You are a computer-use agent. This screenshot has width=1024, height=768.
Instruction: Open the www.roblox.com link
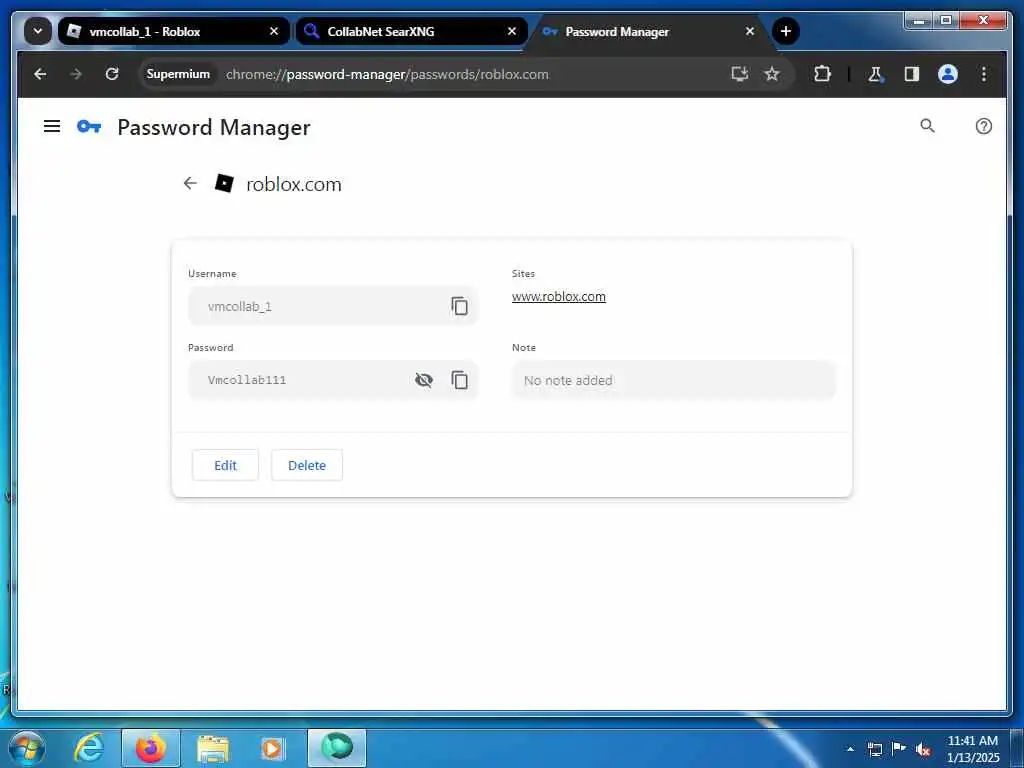(558, 296)
